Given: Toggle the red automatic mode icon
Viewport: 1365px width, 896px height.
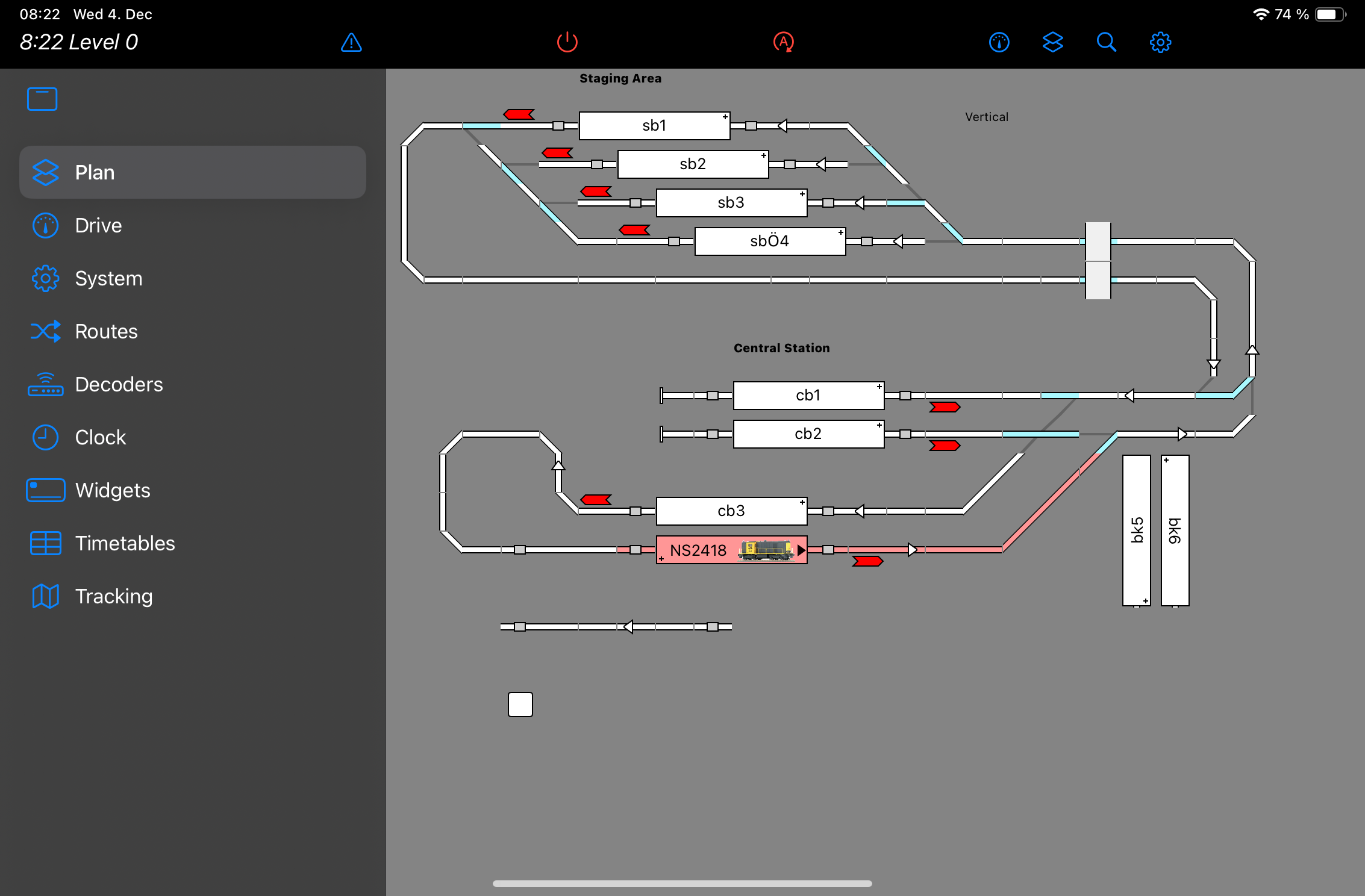Looking at the screenshot, I should click(783, 42).
